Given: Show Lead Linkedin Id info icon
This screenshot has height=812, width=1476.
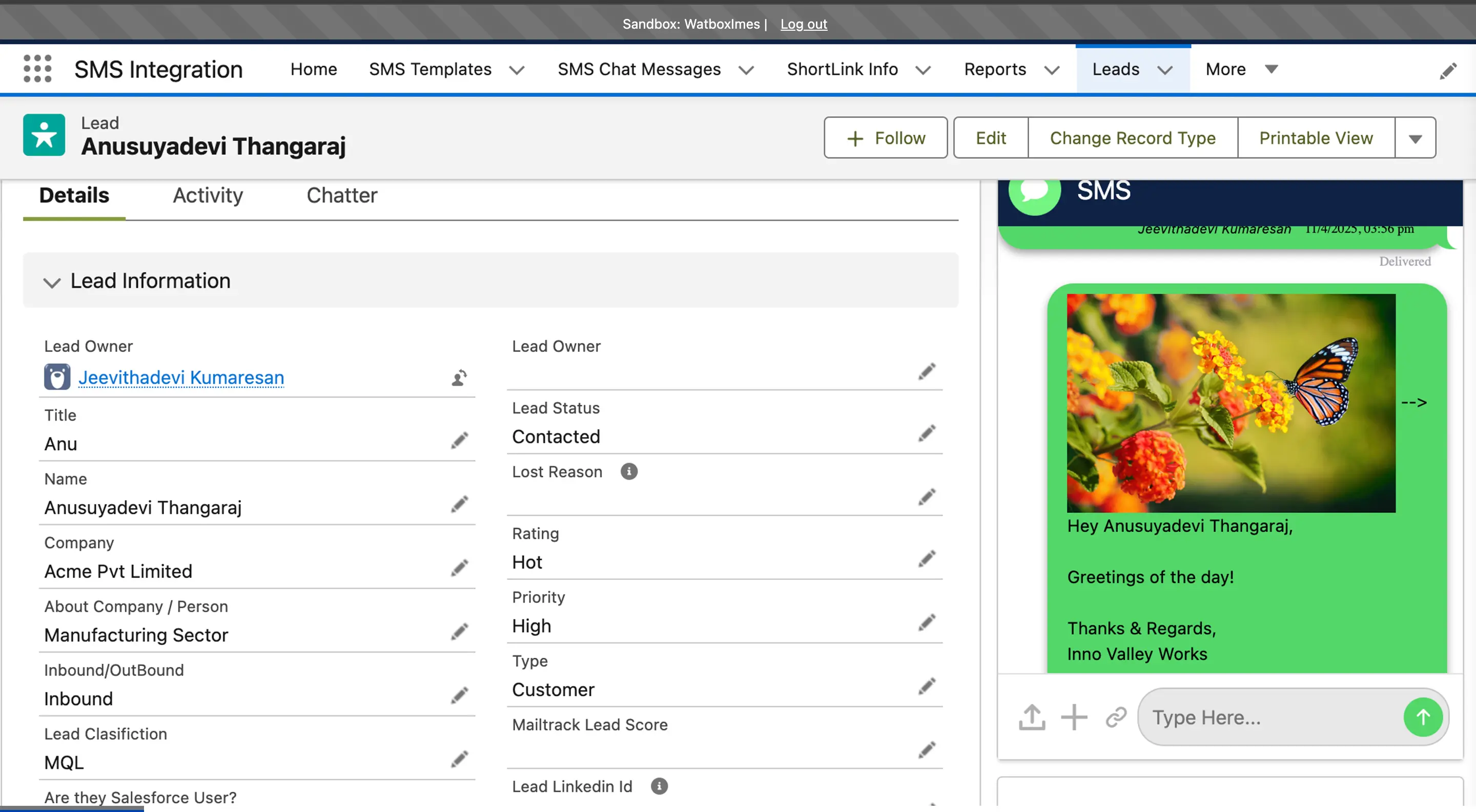Looking at the screenshot, I should (659, 786).
